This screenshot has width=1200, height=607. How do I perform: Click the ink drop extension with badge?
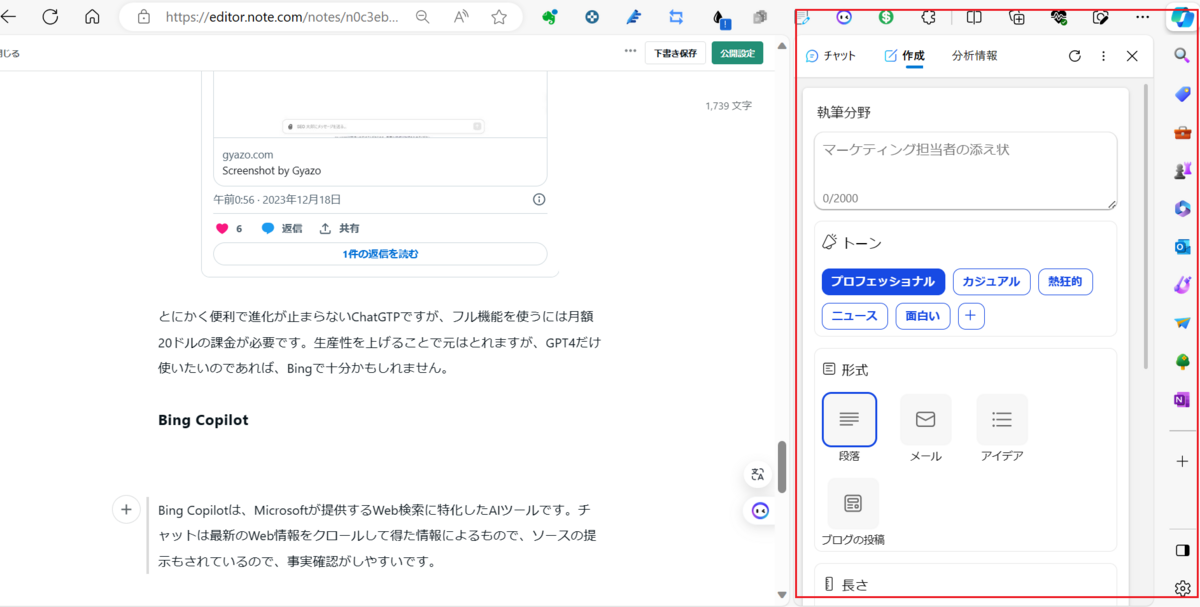tap(720, 18)
